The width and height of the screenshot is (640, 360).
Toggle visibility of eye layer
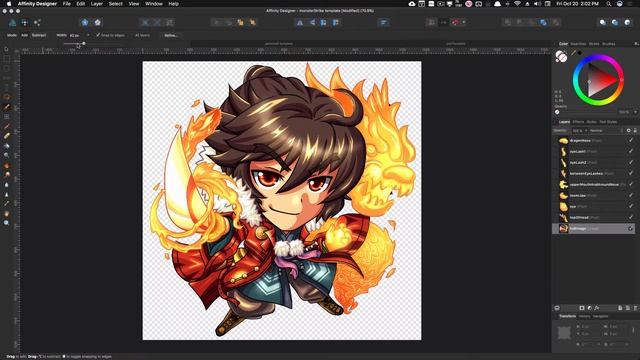tap(631, 206)
